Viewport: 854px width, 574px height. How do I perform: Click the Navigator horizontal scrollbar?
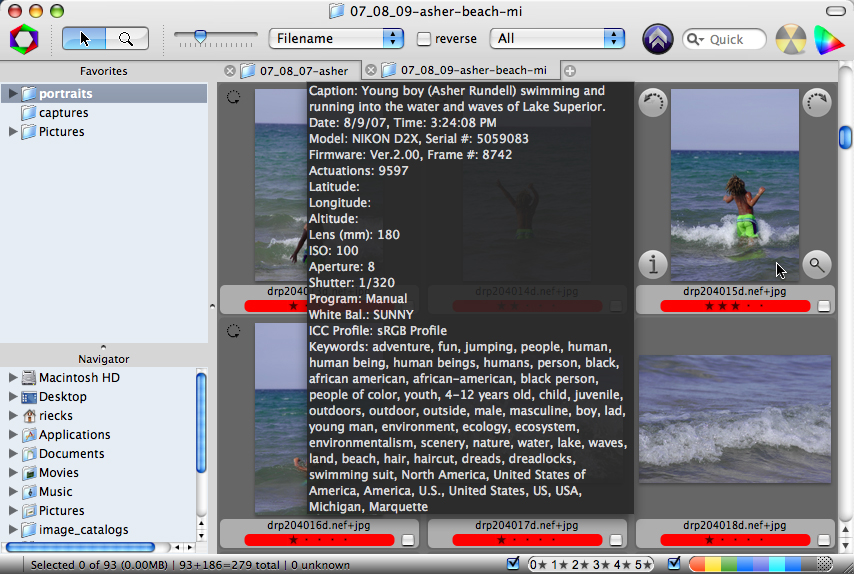pyautogui.click(x=81, y=547)
